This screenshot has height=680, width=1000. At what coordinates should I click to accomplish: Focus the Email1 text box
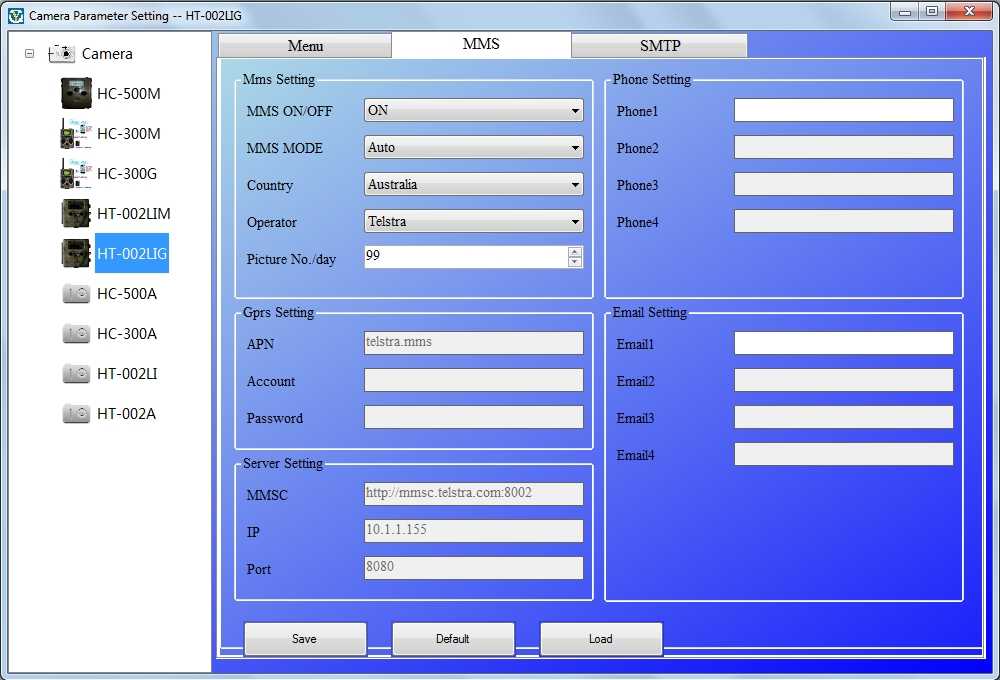click(x=843, y=344)
